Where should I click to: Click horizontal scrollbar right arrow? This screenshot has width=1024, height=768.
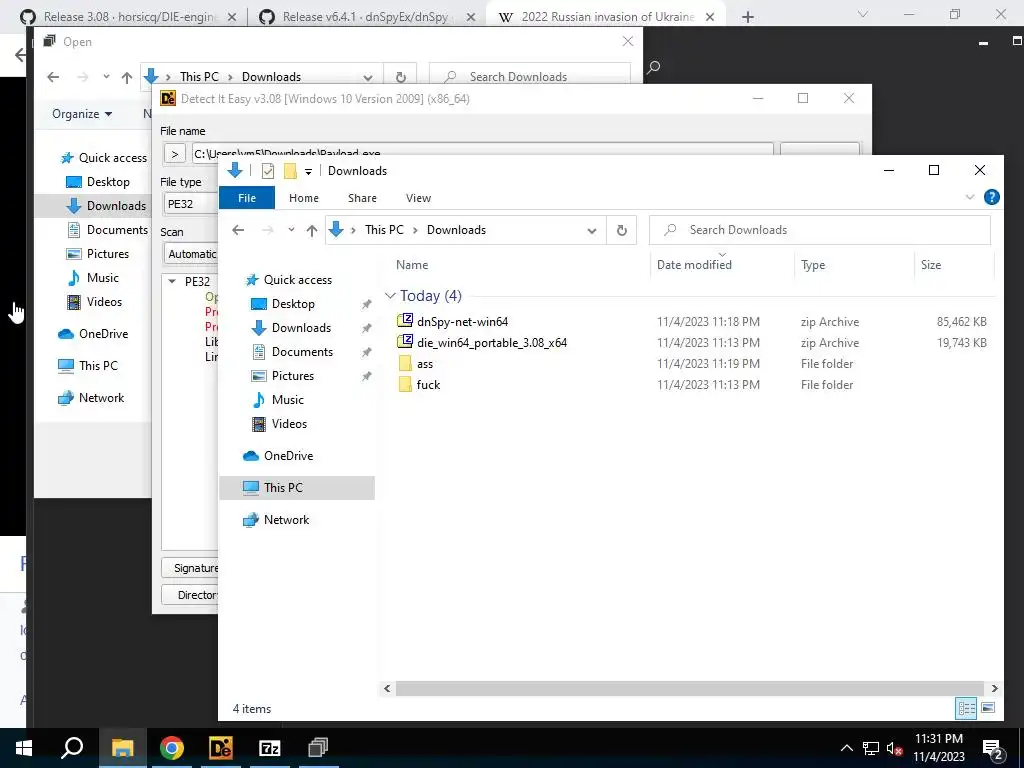[x=994, y=688]
